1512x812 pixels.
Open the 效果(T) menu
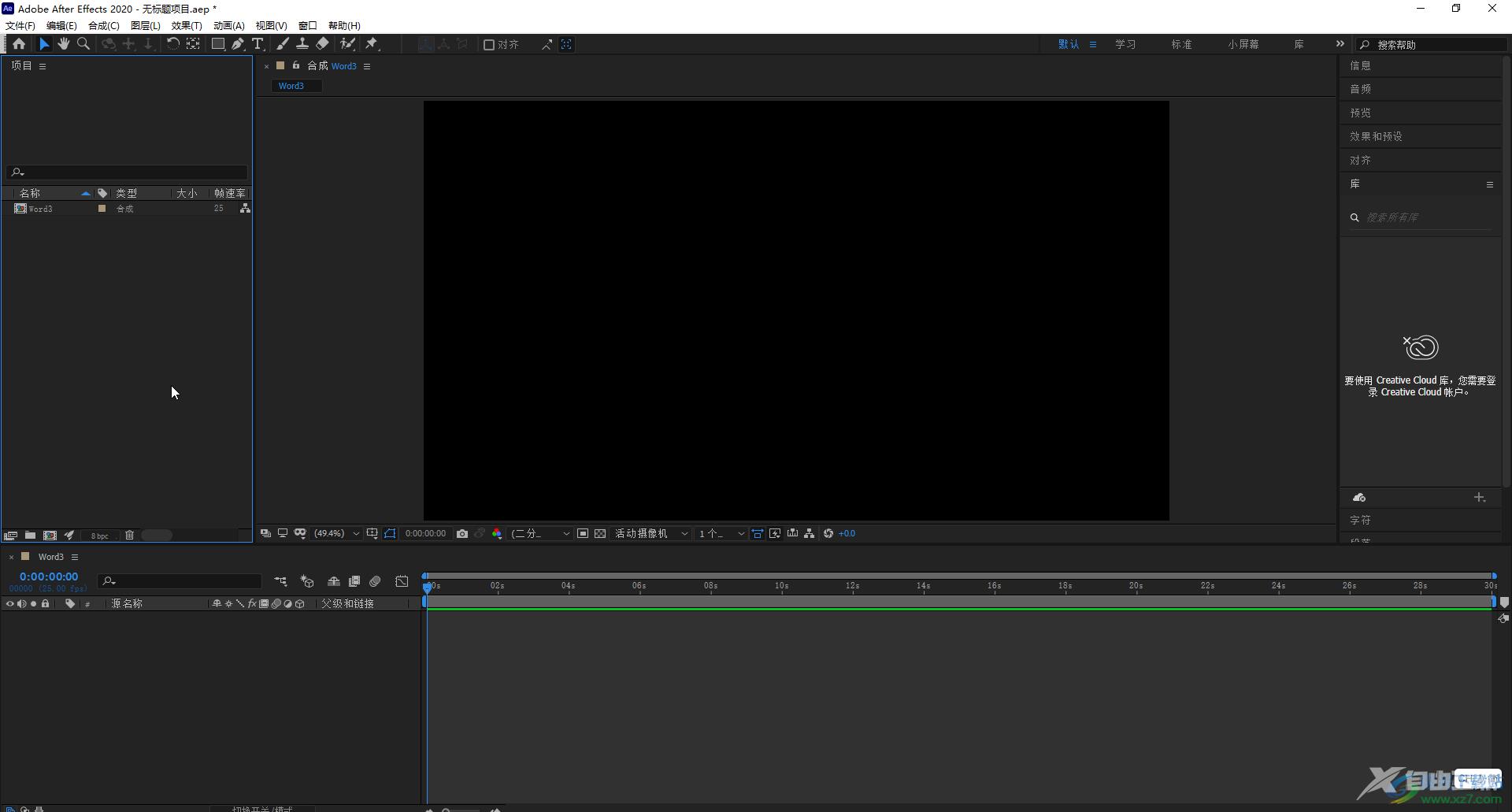187,26
